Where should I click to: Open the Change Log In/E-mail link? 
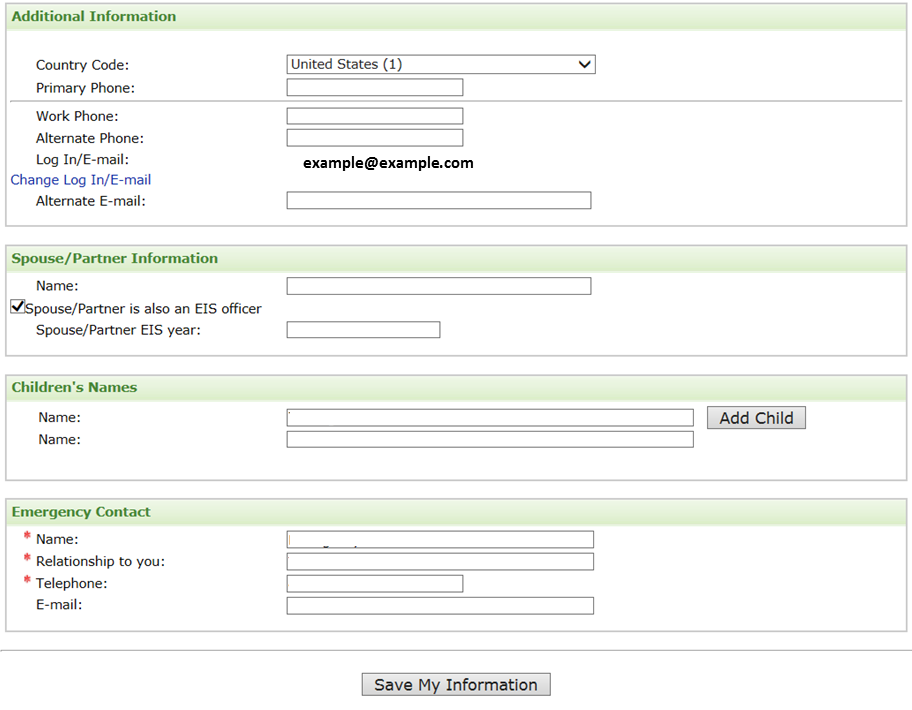tap(81, 180)
